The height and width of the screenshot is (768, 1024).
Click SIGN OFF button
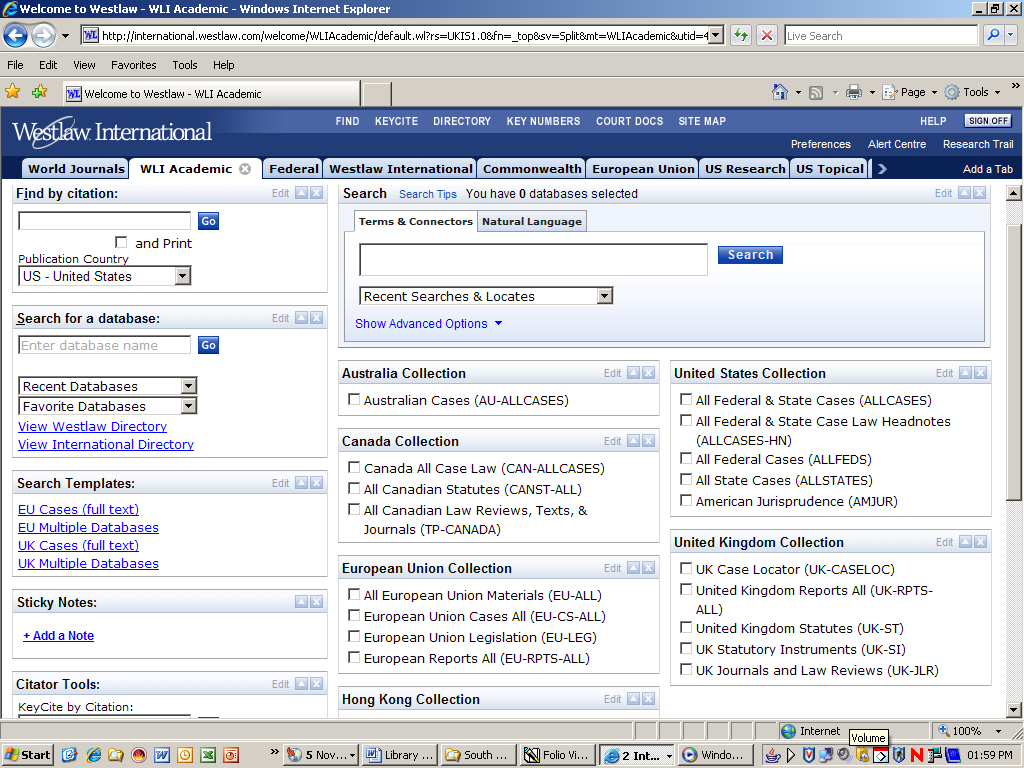tap(987, 121)
